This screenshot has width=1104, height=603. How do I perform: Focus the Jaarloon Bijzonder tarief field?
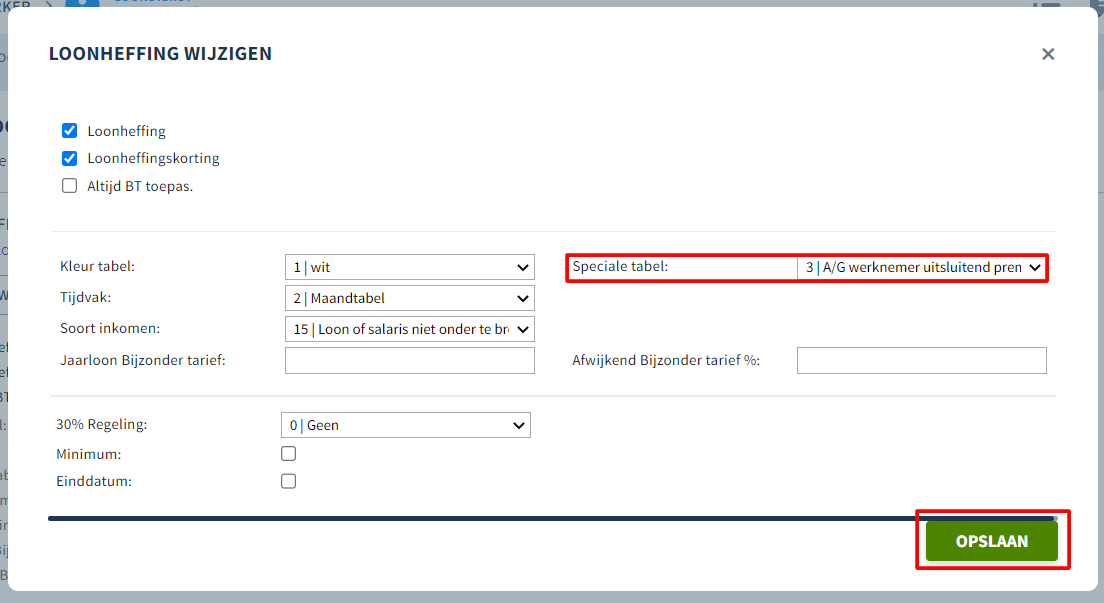[410, 360]
